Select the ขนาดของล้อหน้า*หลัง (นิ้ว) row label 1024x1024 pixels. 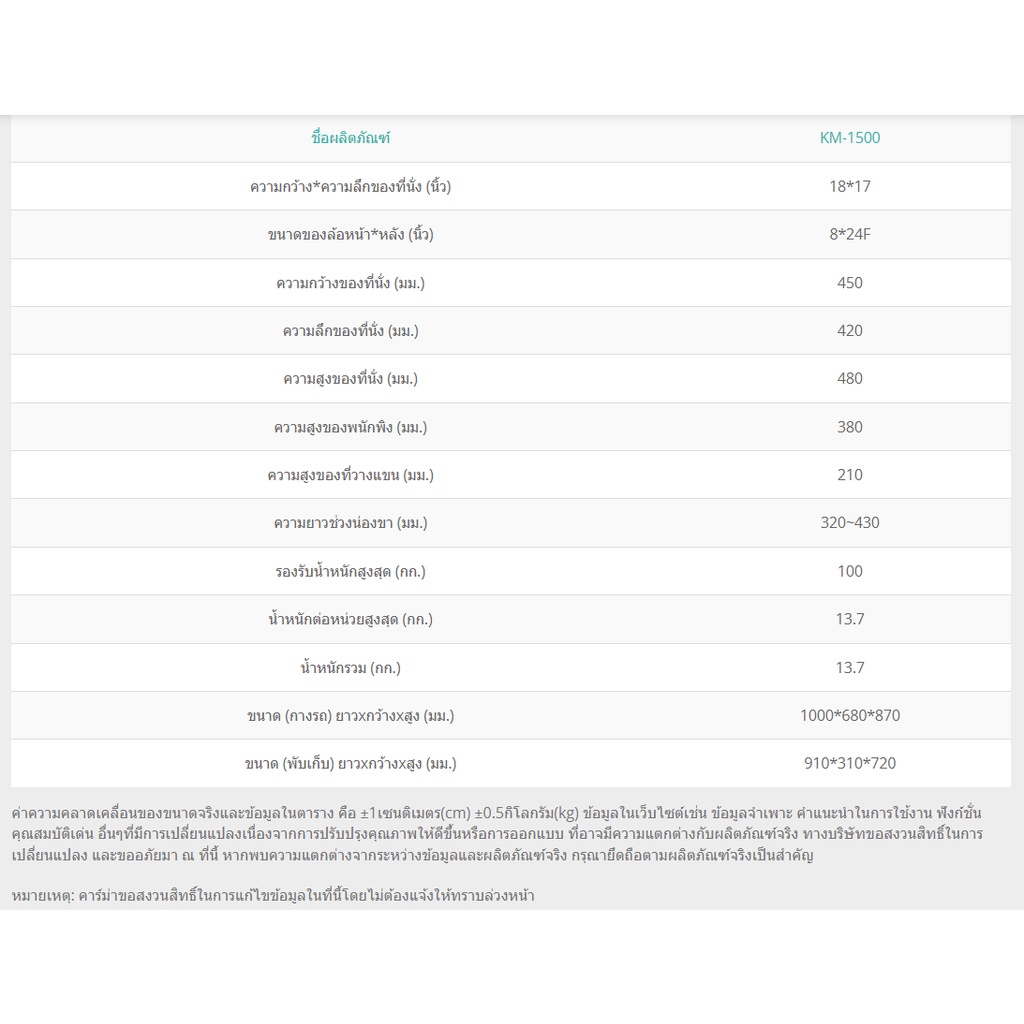coord(351,234)
